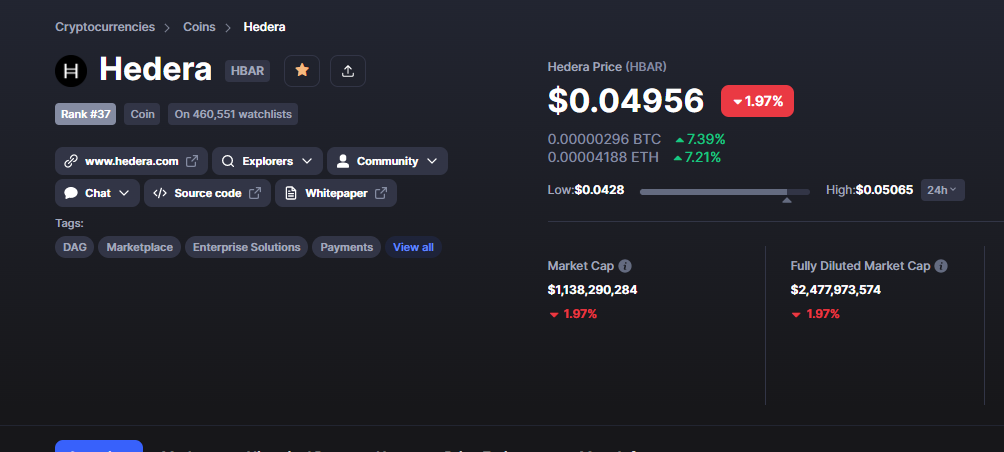Click the external link icon beside www.hedera.com
1004x452 pixels.
coord(191,161)
